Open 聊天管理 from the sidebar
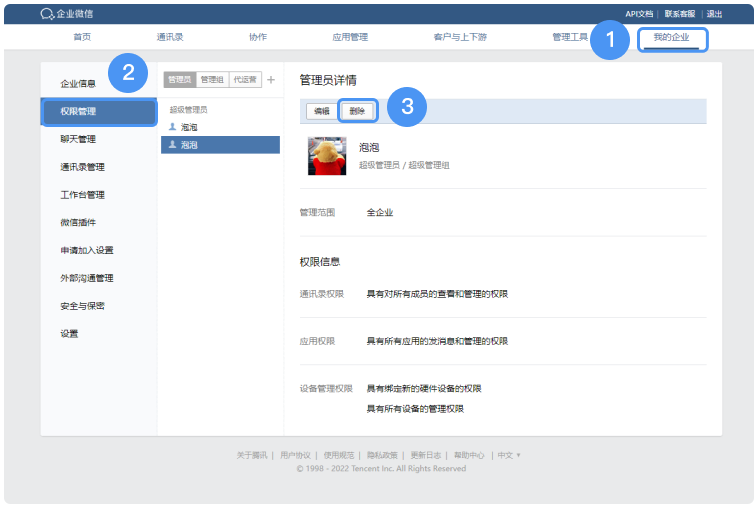 (x=78, y=139)
